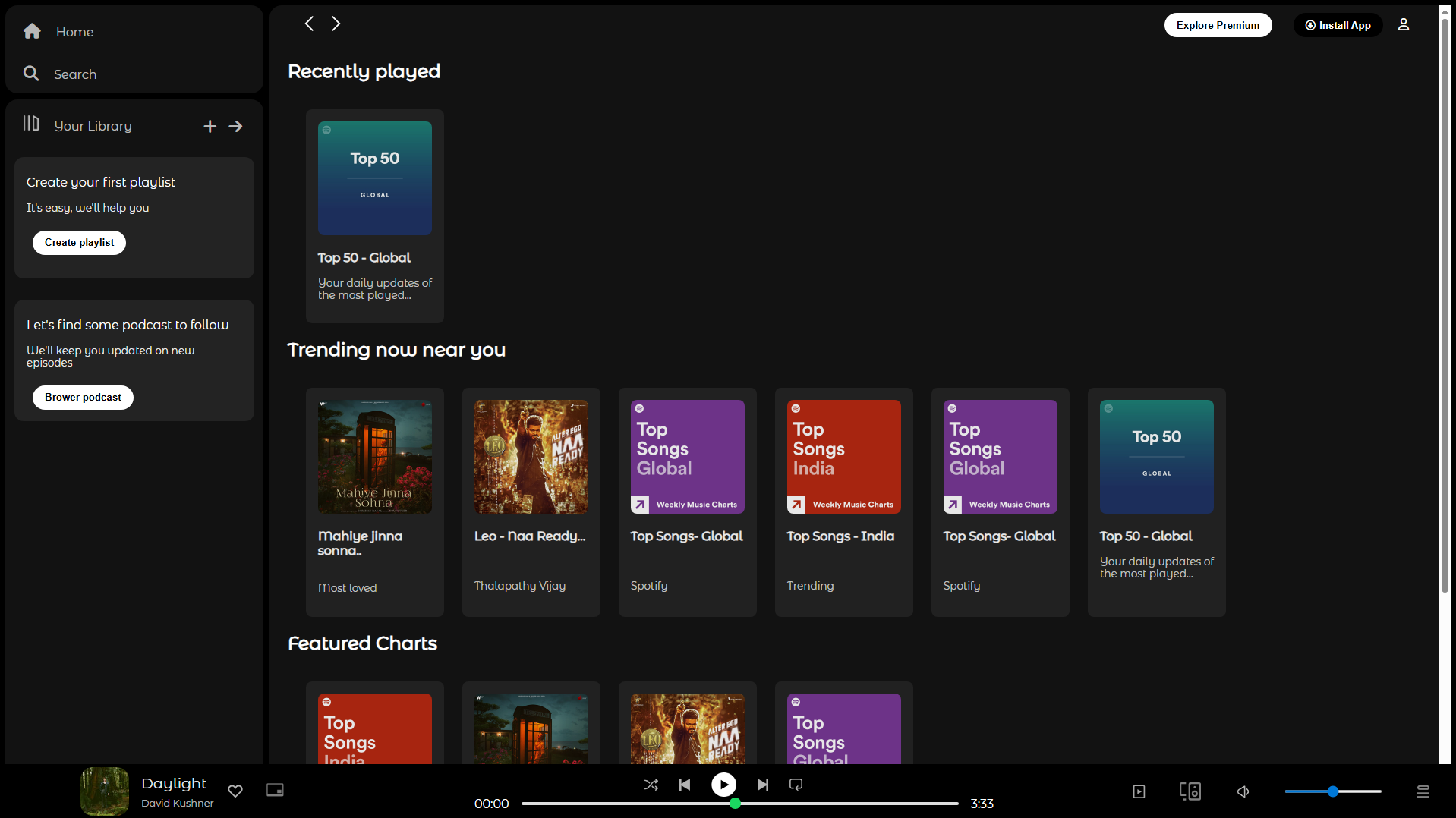Toggle shuffle playback
This screenshot has height=818, width=1456.
(x=651, y=785)
